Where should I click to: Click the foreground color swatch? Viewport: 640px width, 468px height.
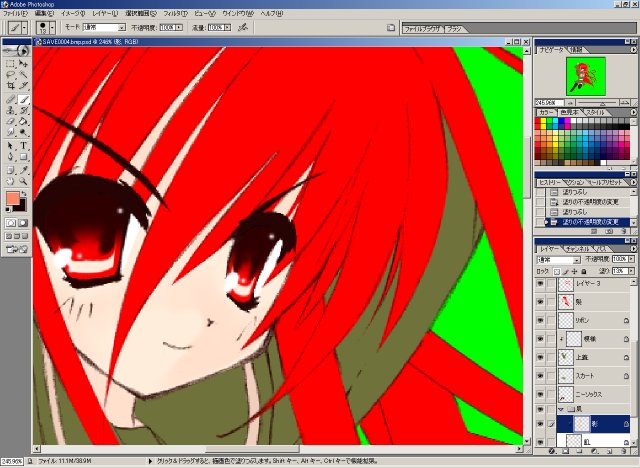13,199
